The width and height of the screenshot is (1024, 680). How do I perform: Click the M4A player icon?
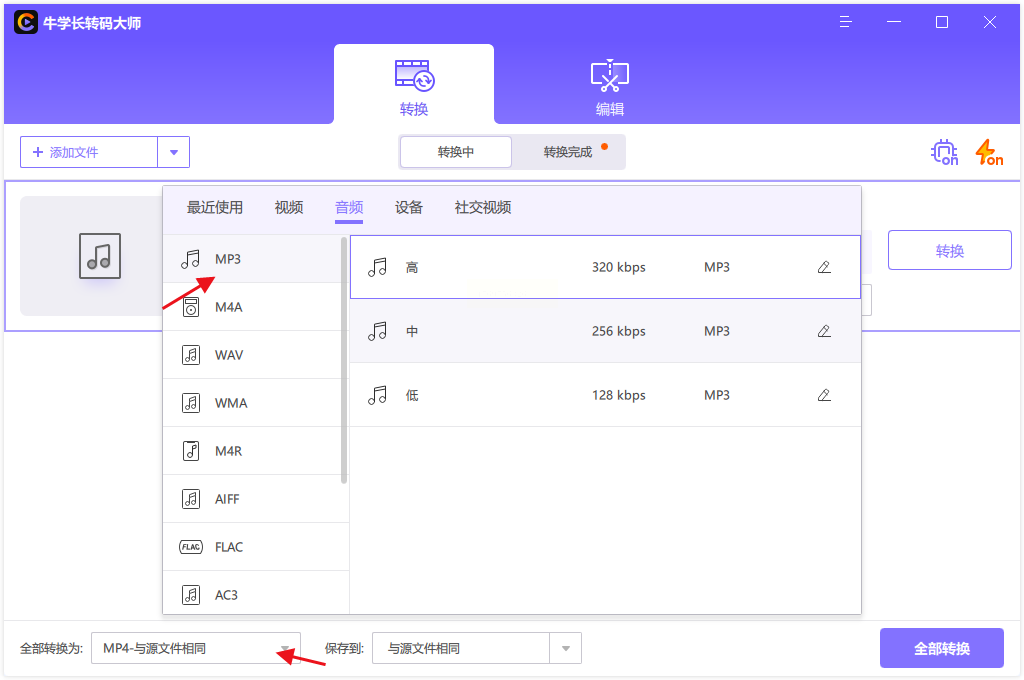tap(191, 307)
